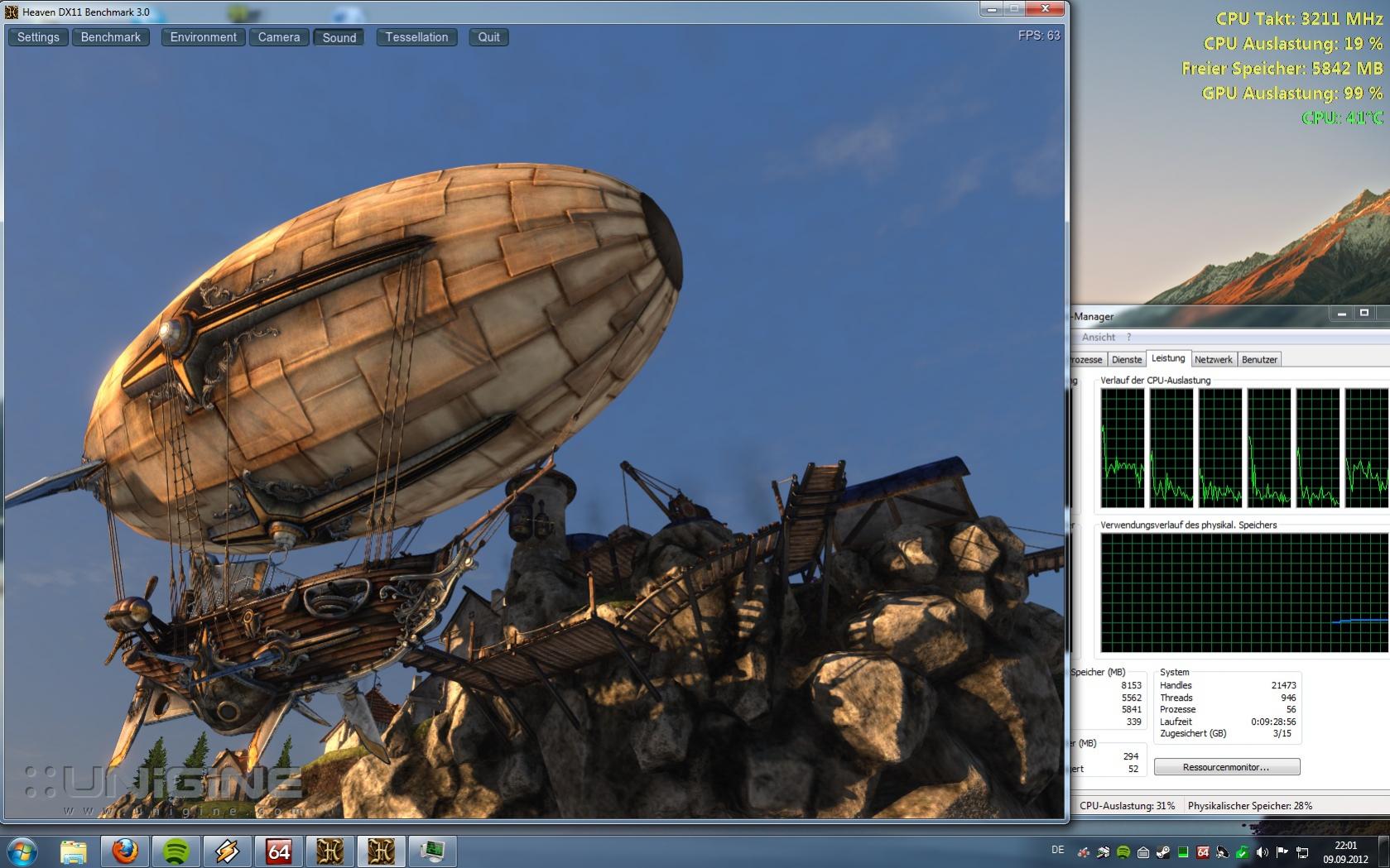Click the physical memory usage history graph
1390x868 pixels.
point(1245,593)
